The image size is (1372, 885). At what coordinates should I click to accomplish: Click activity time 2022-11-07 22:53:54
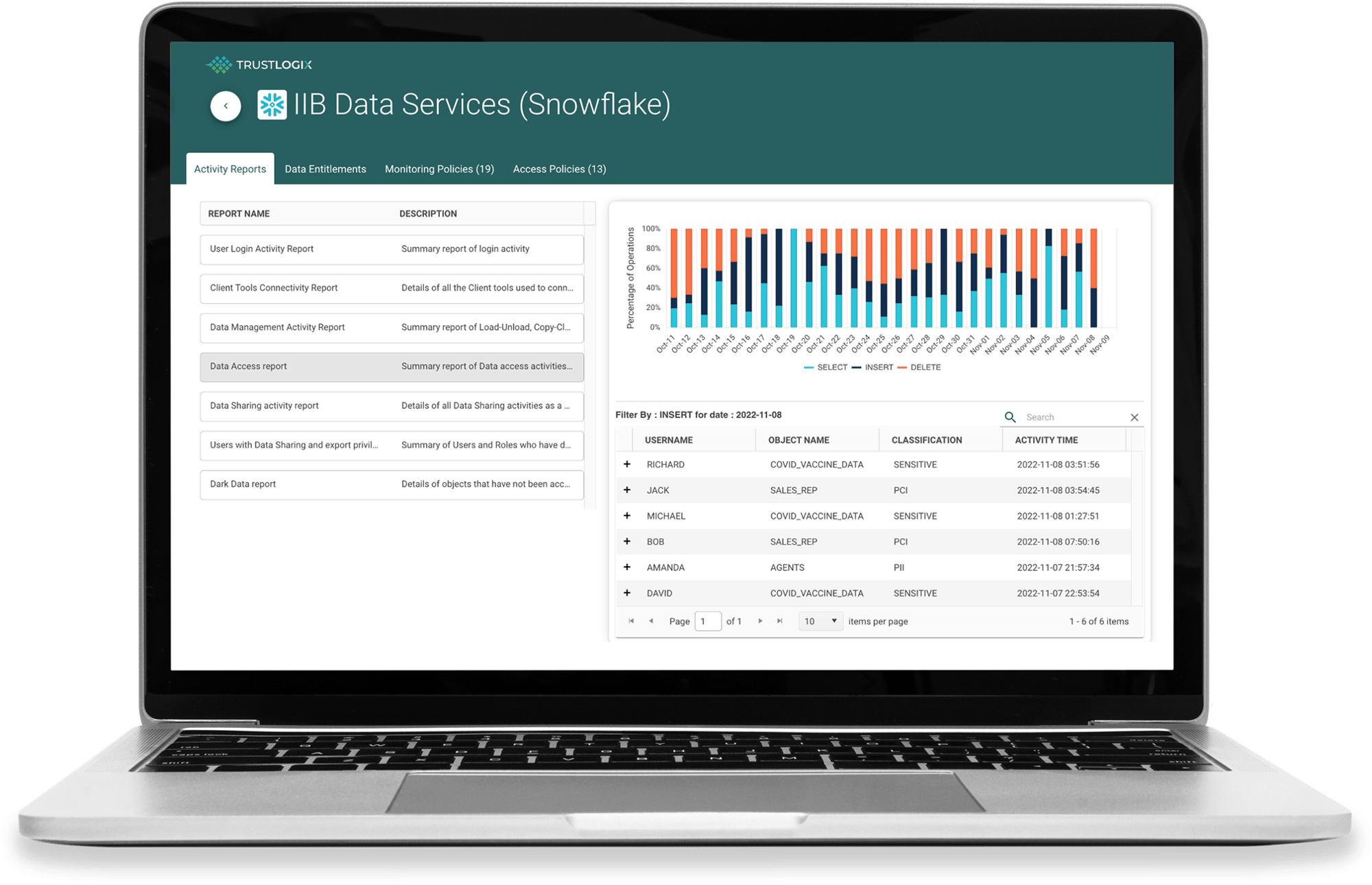point(1058,593)
